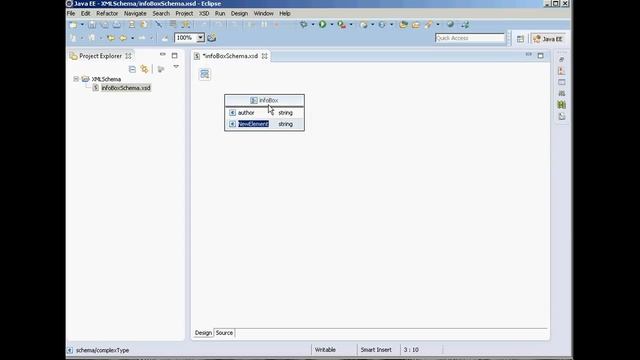
Task: Maximize the editor area
Action: [541, 56]
